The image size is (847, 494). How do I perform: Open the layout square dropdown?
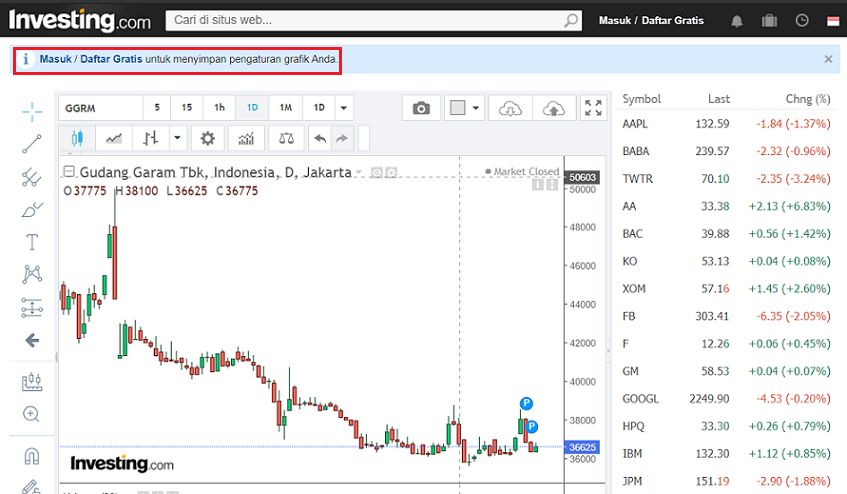464,108
